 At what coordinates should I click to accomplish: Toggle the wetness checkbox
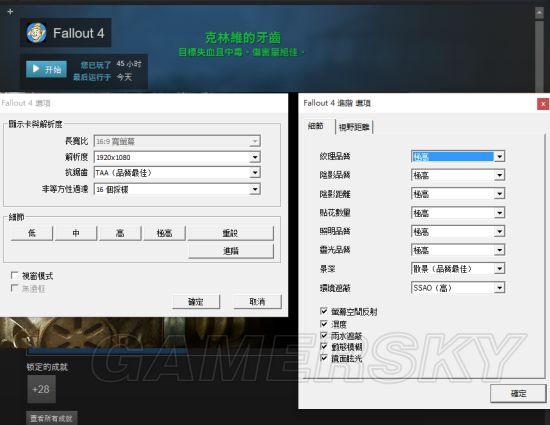pos(324,323)
